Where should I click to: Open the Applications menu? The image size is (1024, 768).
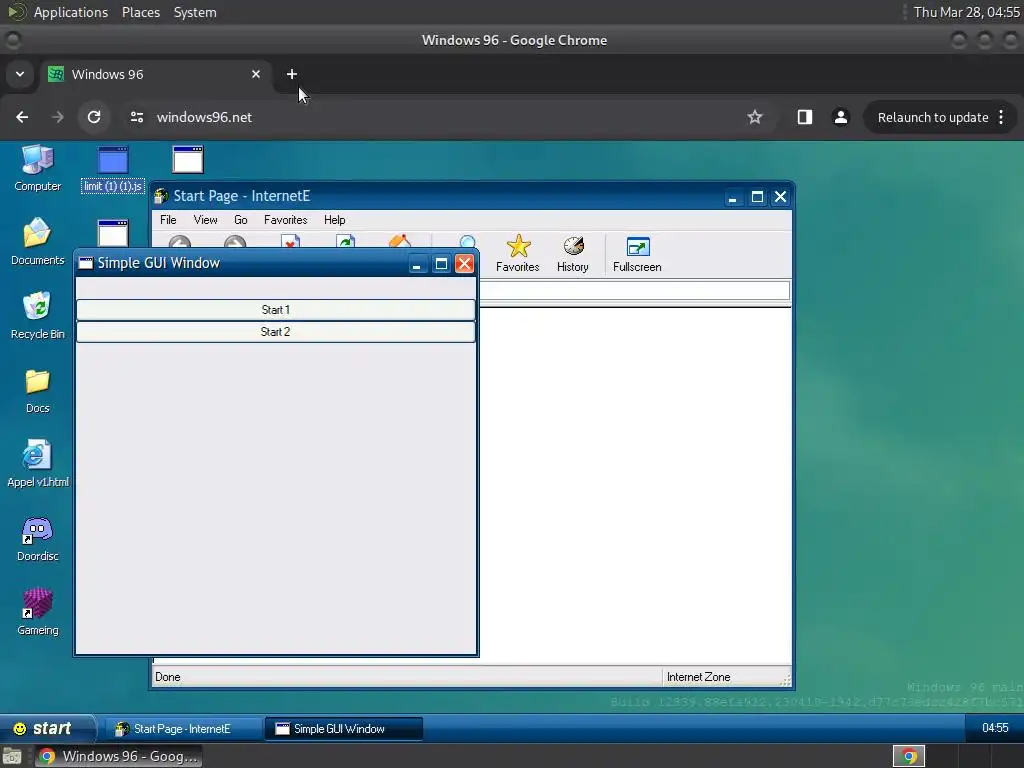(71, 12)
